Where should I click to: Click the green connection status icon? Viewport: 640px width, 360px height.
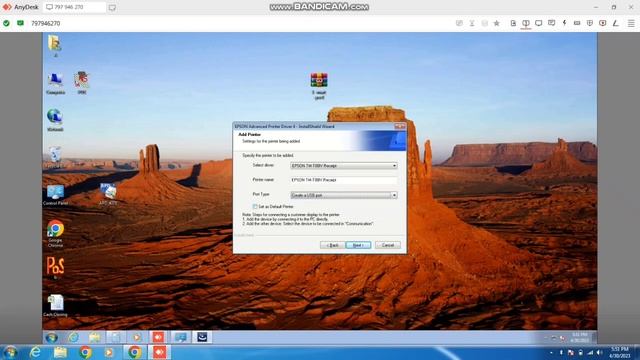(6, 23)
